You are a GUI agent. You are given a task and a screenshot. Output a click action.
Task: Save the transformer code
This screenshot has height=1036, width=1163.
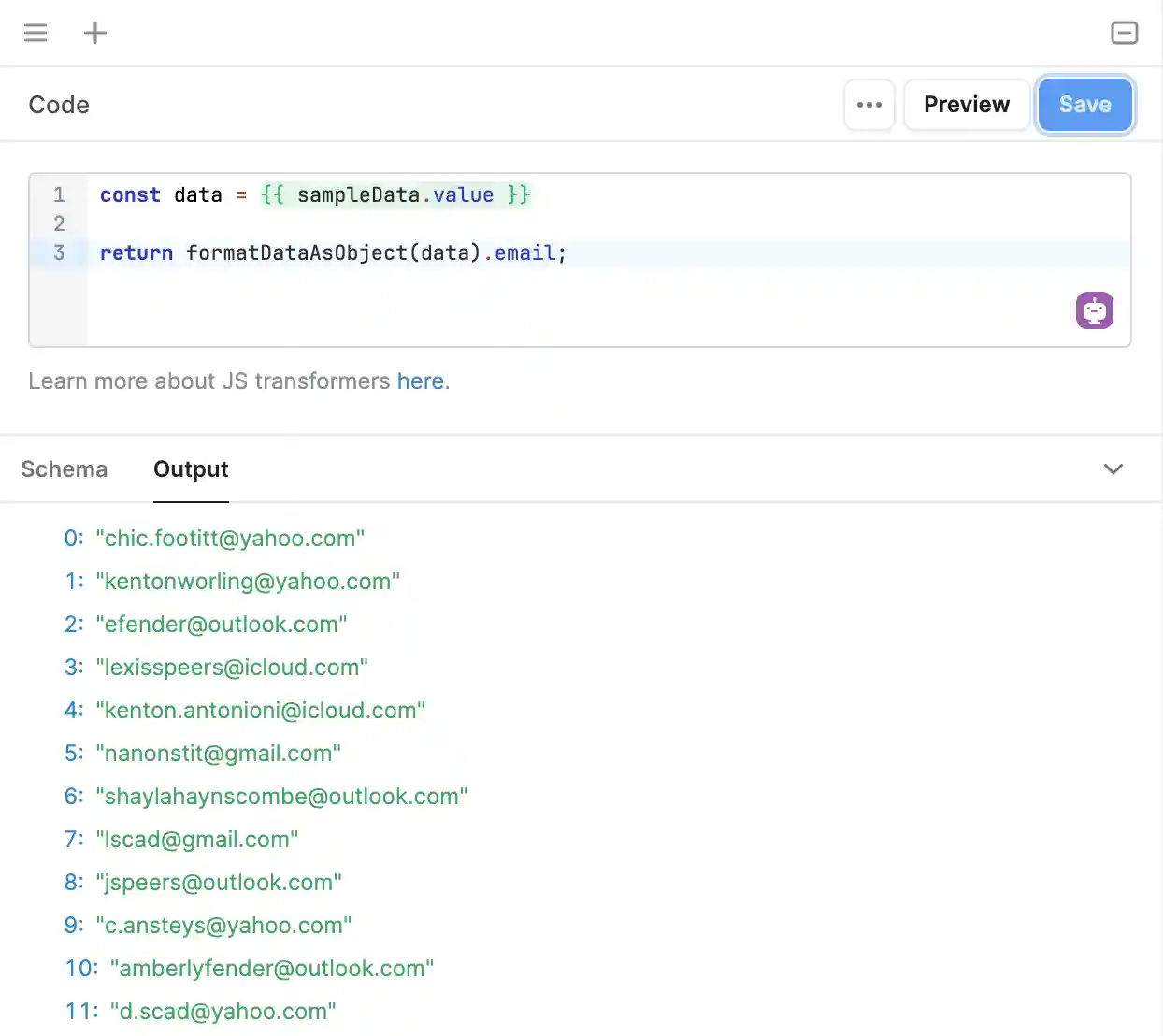coord(1084,105)
